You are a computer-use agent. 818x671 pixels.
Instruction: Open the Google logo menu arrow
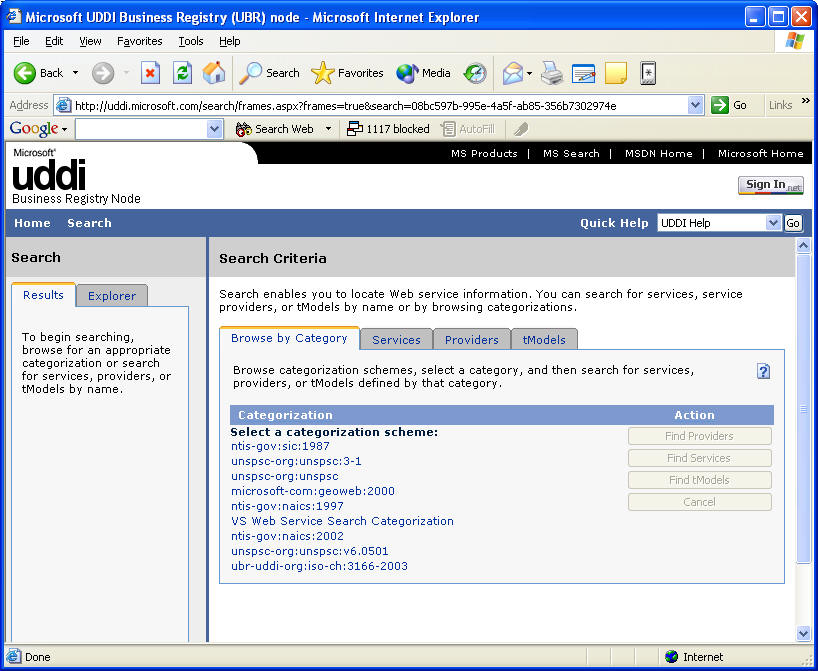pyautogui.click(x=64, y=129)
